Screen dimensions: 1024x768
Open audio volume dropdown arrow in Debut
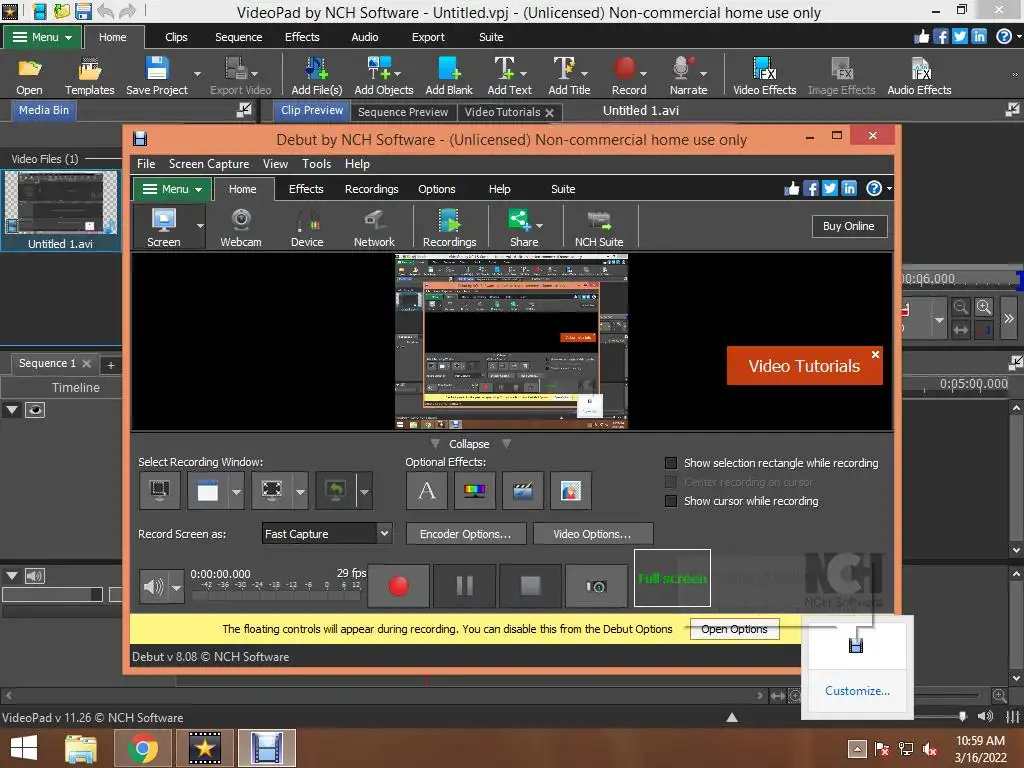click(x=176, y=587)
